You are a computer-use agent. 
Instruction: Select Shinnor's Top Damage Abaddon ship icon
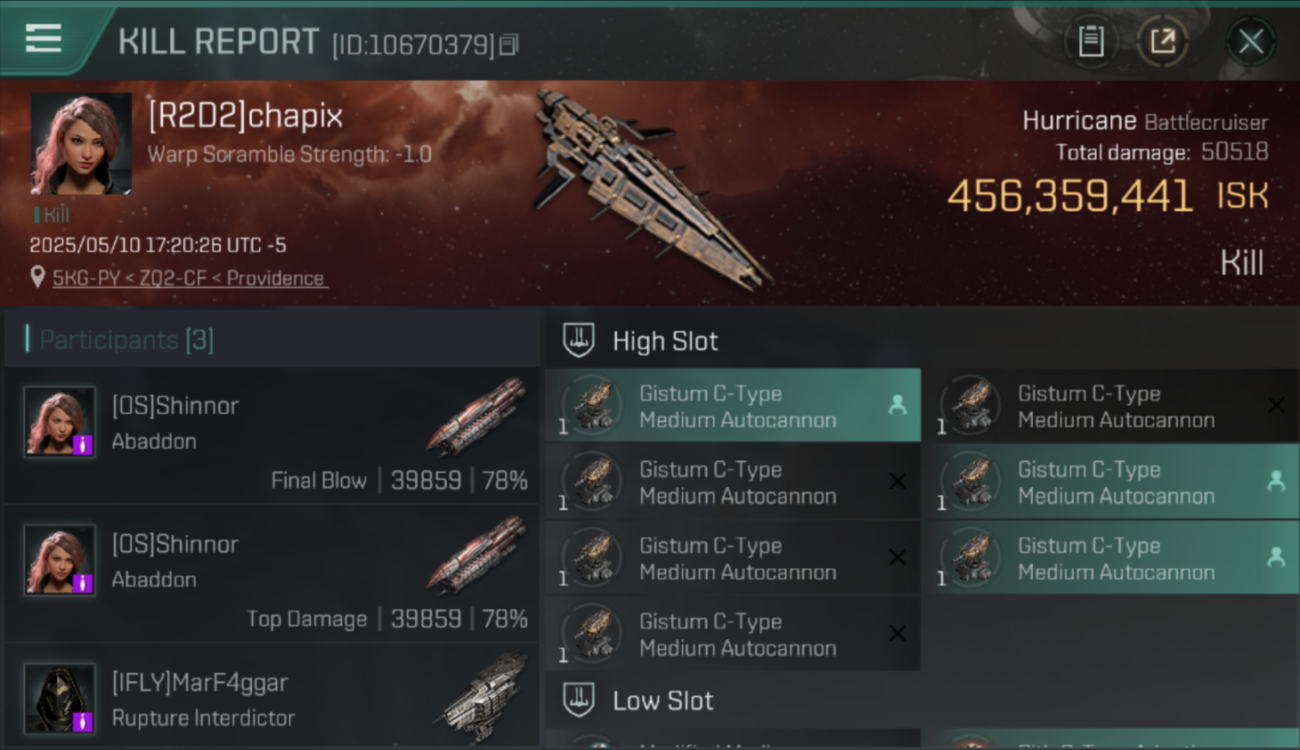[x=476, y=554]
